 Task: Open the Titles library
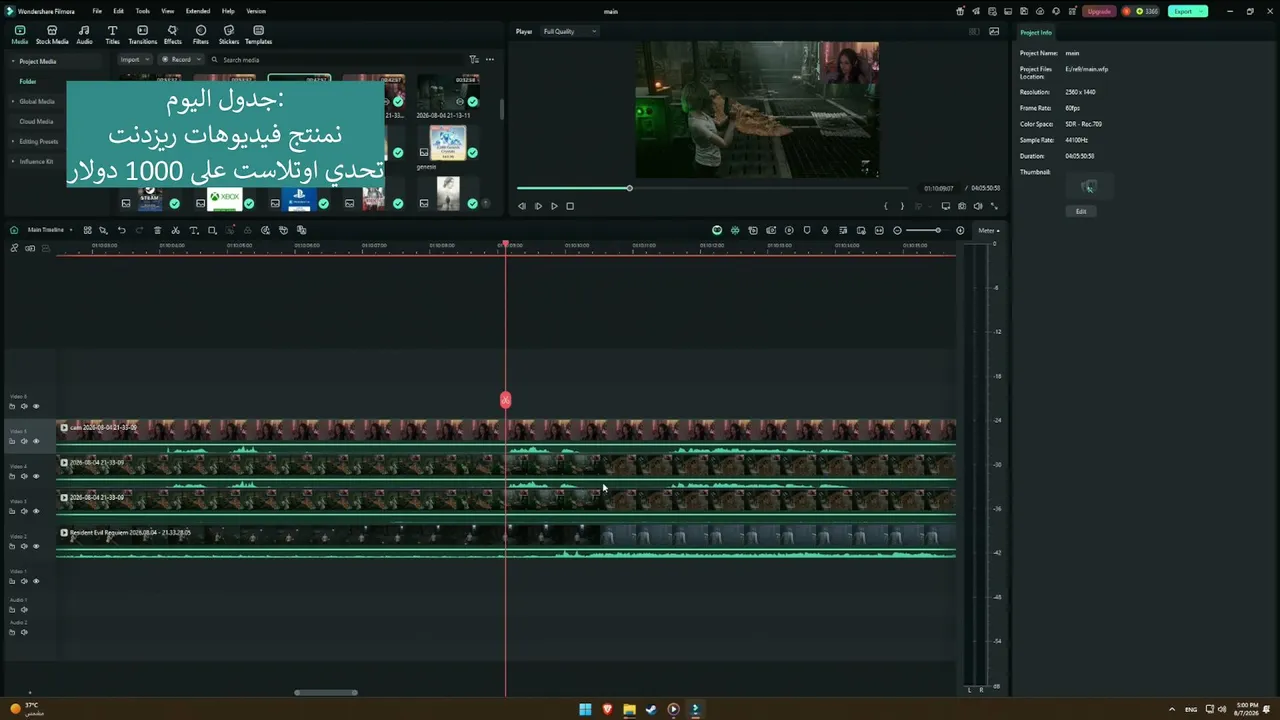pos(112,35)
